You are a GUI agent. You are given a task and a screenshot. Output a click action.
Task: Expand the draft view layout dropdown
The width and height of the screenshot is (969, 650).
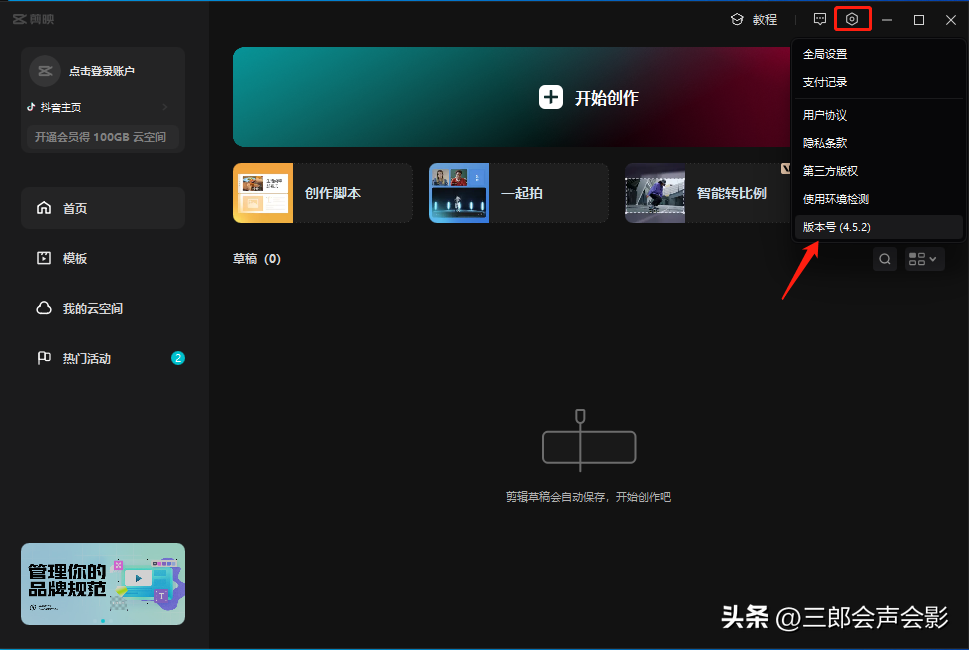point(923,259)
